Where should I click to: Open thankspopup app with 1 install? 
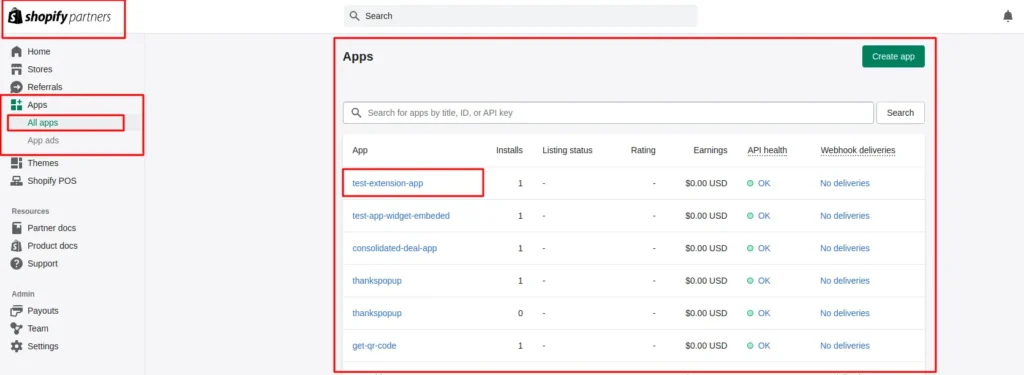pyautogui.click(x=377, y=281)
